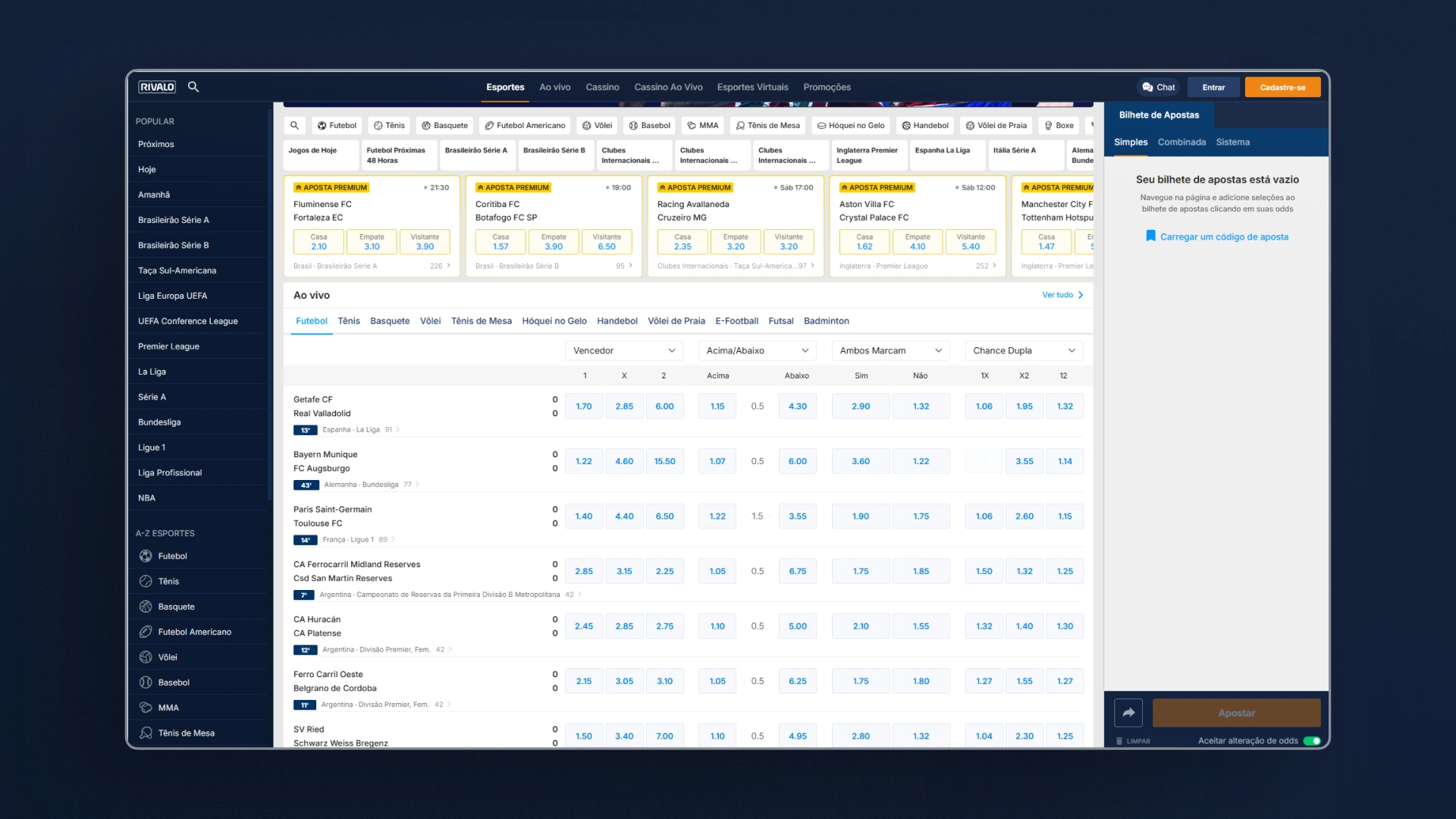Click the Basebol sport icon in sidebar

pyautogui.click(x=143, y=682)
